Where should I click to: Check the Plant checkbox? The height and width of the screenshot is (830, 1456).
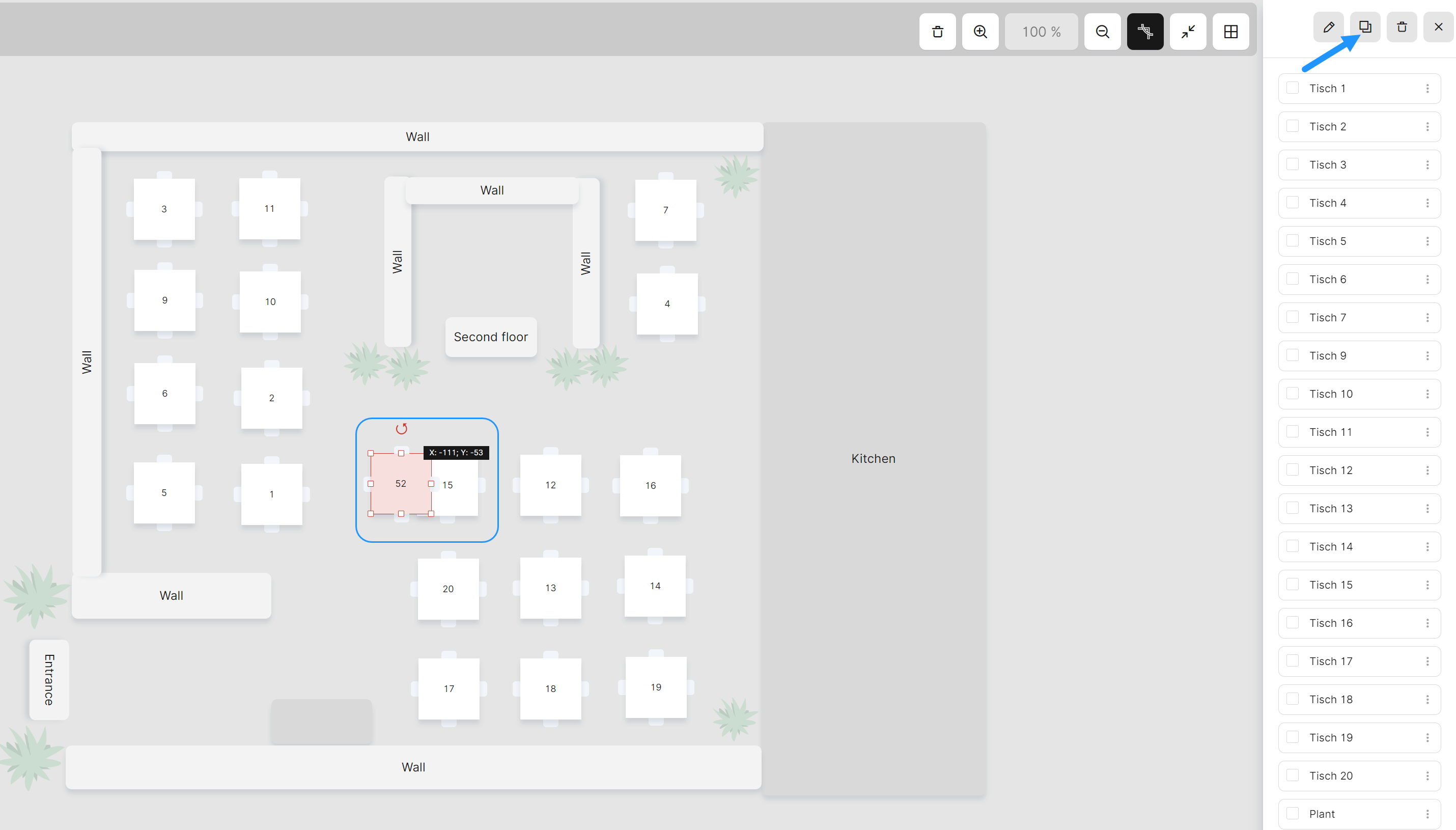coord(1293,814)
